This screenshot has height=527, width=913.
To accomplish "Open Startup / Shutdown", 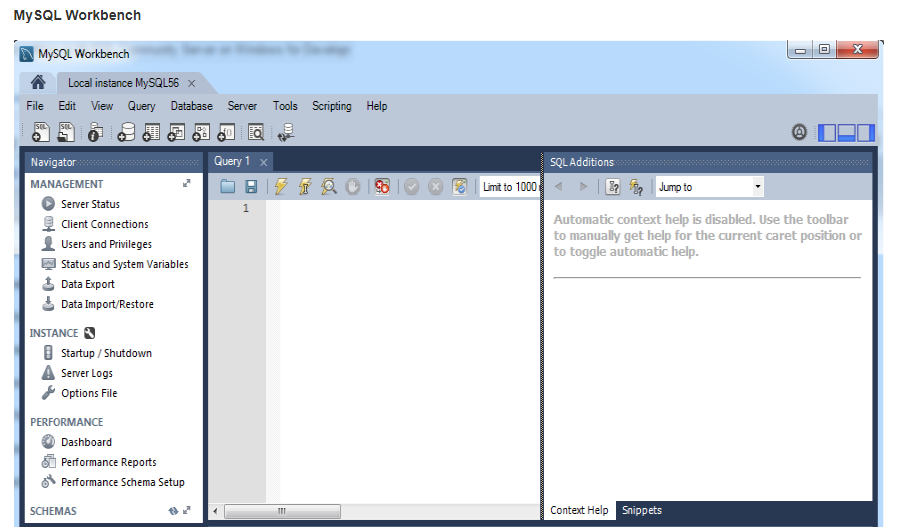I will (x=106, y=353).
